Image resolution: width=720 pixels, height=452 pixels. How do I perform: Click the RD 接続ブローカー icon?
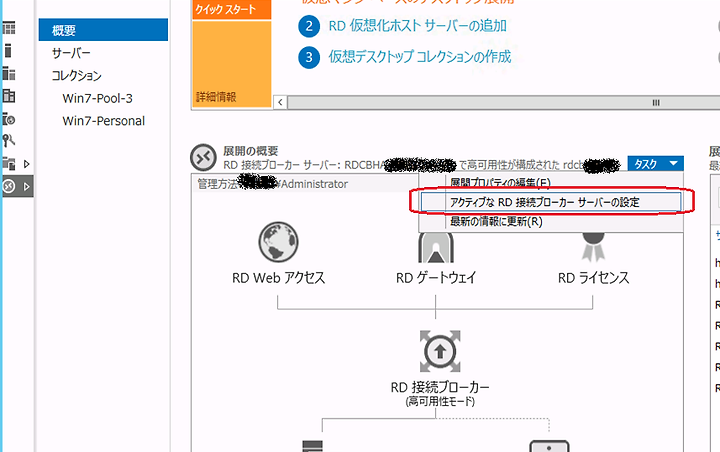pyautogui.click(x=440, y=351)
